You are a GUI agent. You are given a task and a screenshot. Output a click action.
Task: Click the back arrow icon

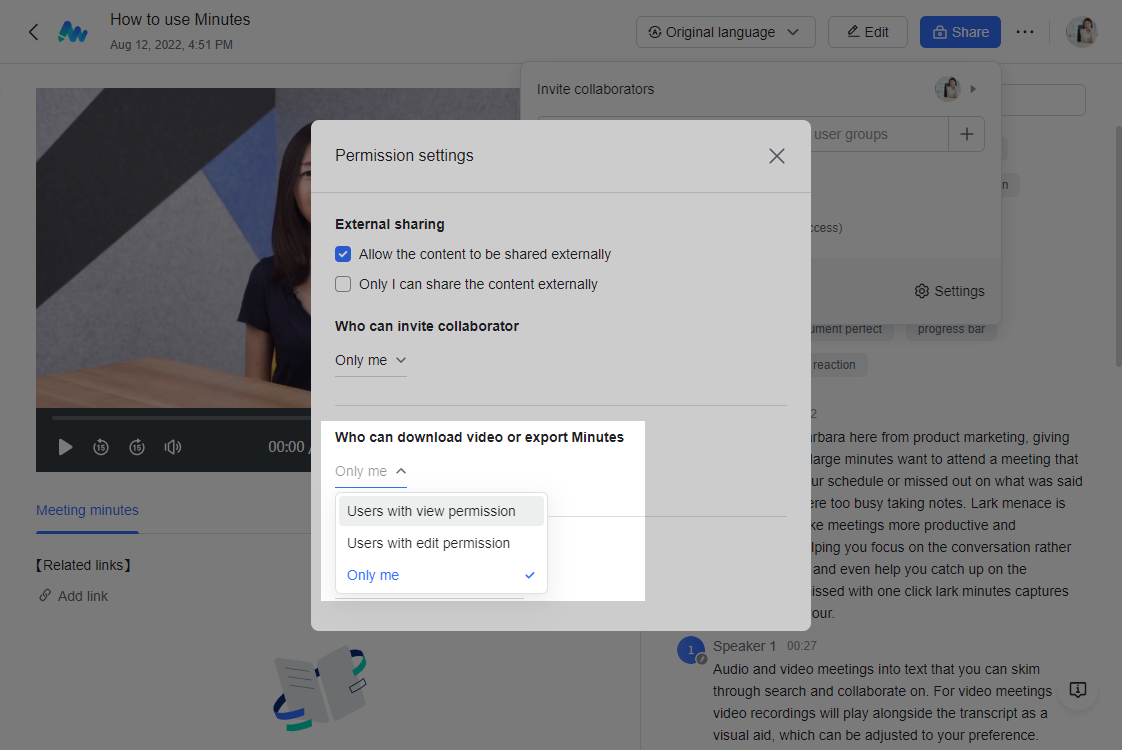33,32
